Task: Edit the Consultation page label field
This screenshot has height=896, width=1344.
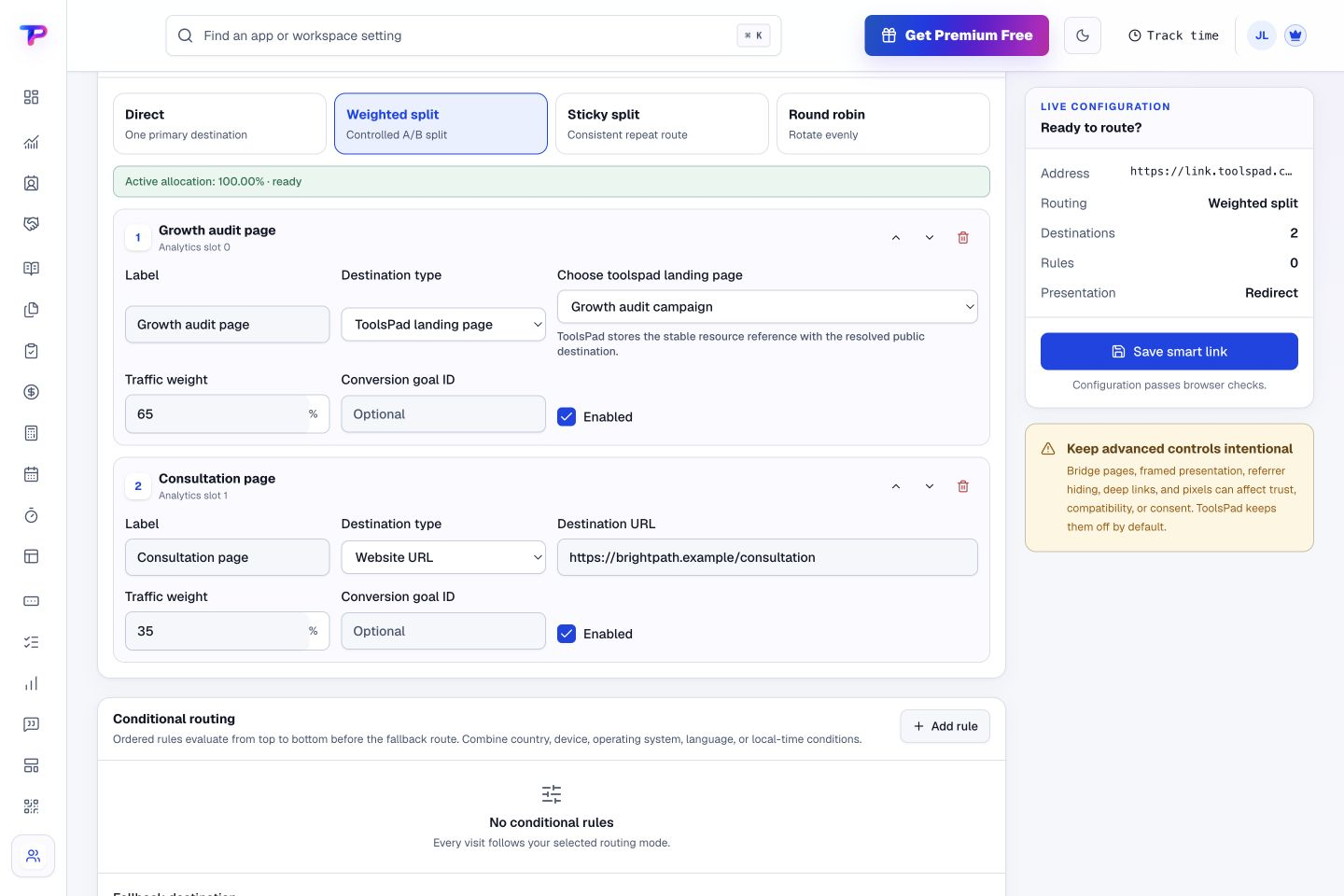Action: tap(227, 557)
